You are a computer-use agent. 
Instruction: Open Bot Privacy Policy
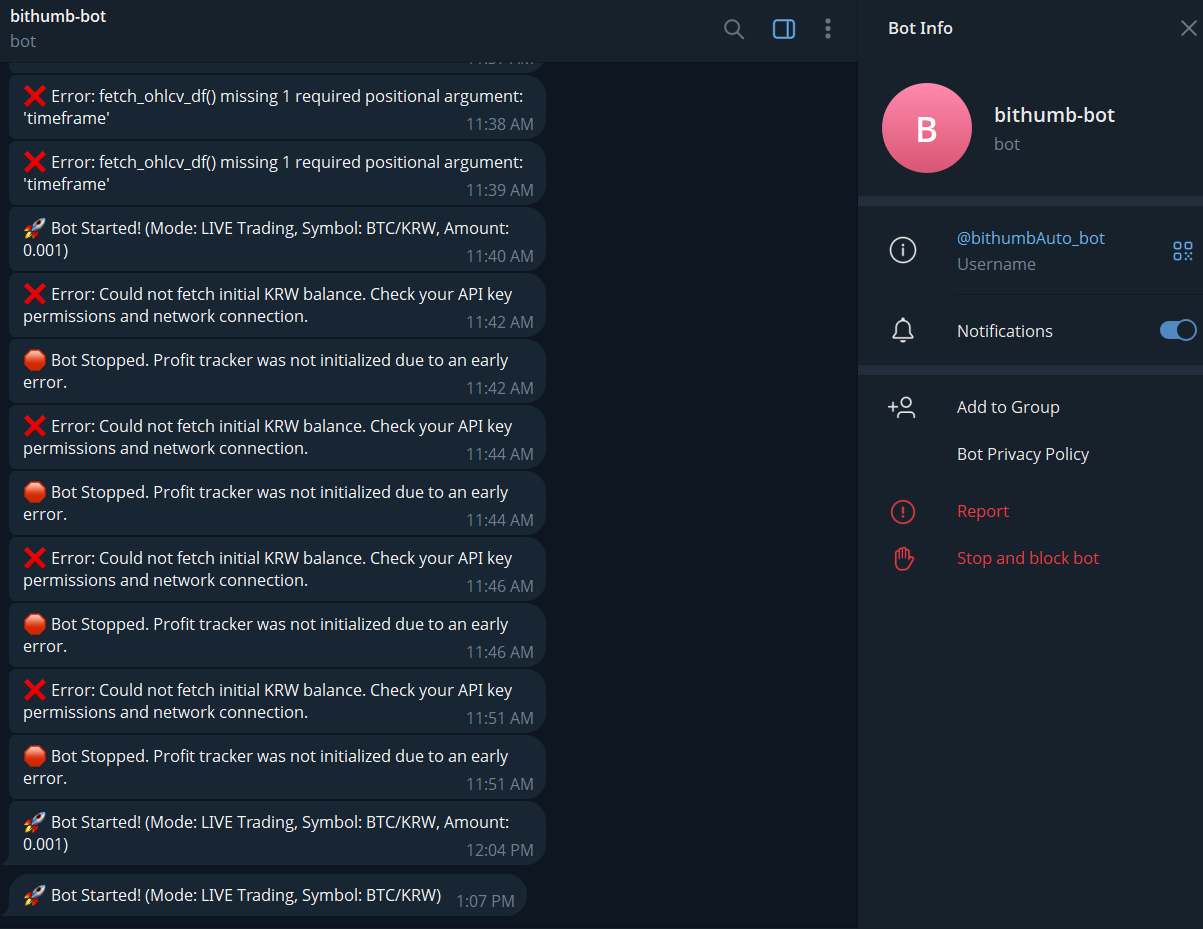pyautogui.click(x=1023, y=454)
